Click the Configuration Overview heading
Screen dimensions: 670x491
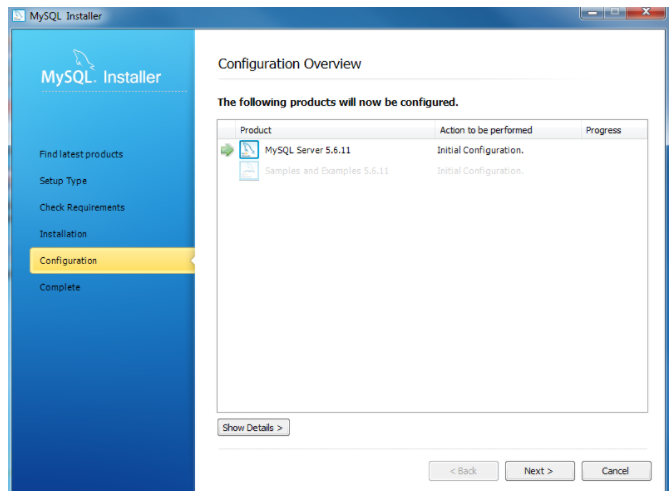[x=289, y=64]
